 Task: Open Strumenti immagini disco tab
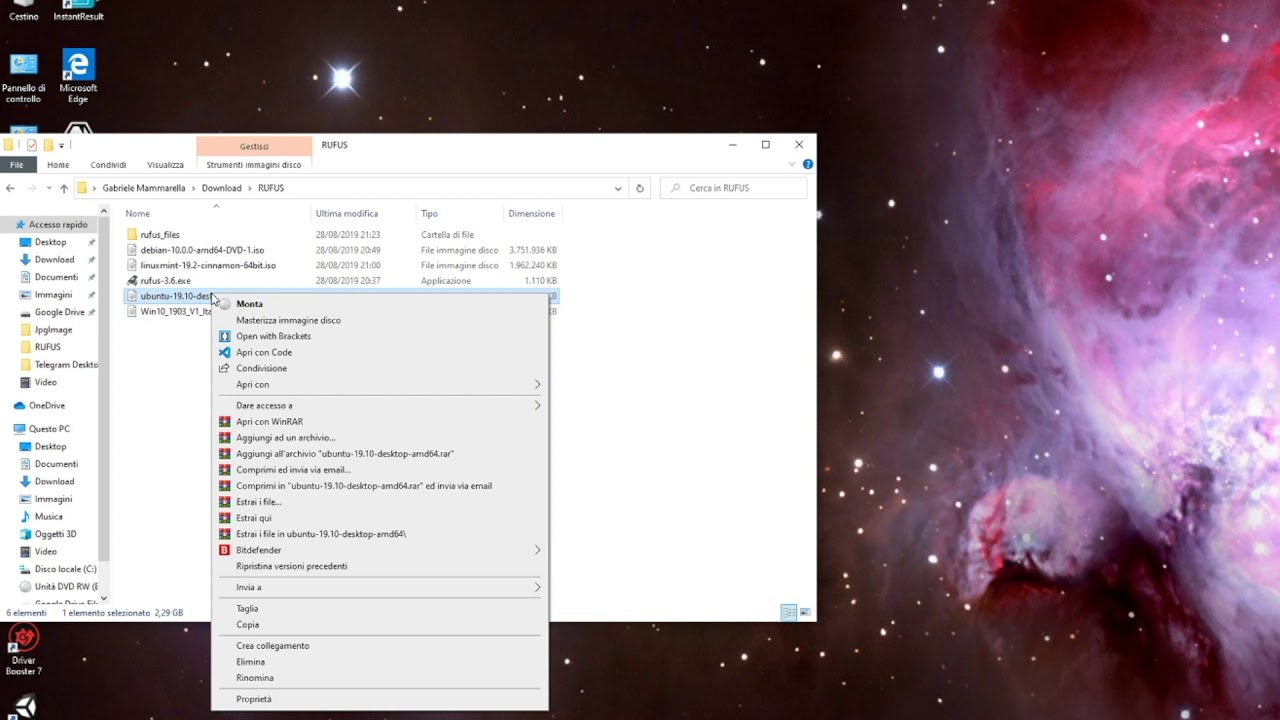pyautogui.click(x=253, y=165)
